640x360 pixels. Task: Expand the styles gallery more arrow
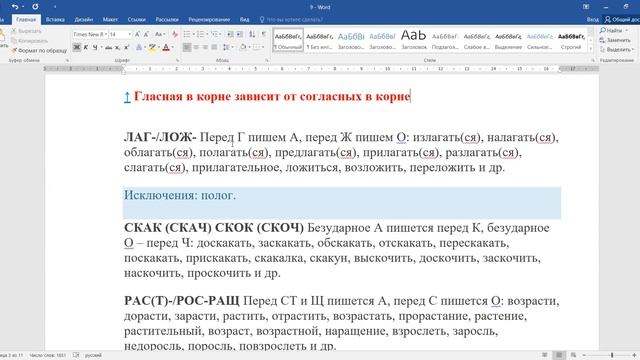(x=590, y=49)
